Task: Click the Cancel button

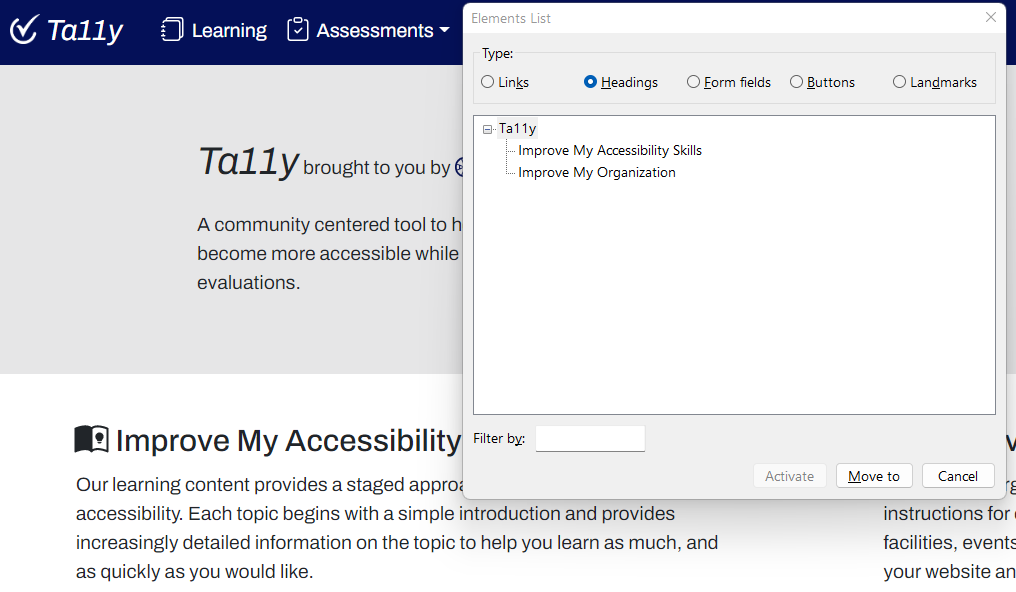Action: 957,475
